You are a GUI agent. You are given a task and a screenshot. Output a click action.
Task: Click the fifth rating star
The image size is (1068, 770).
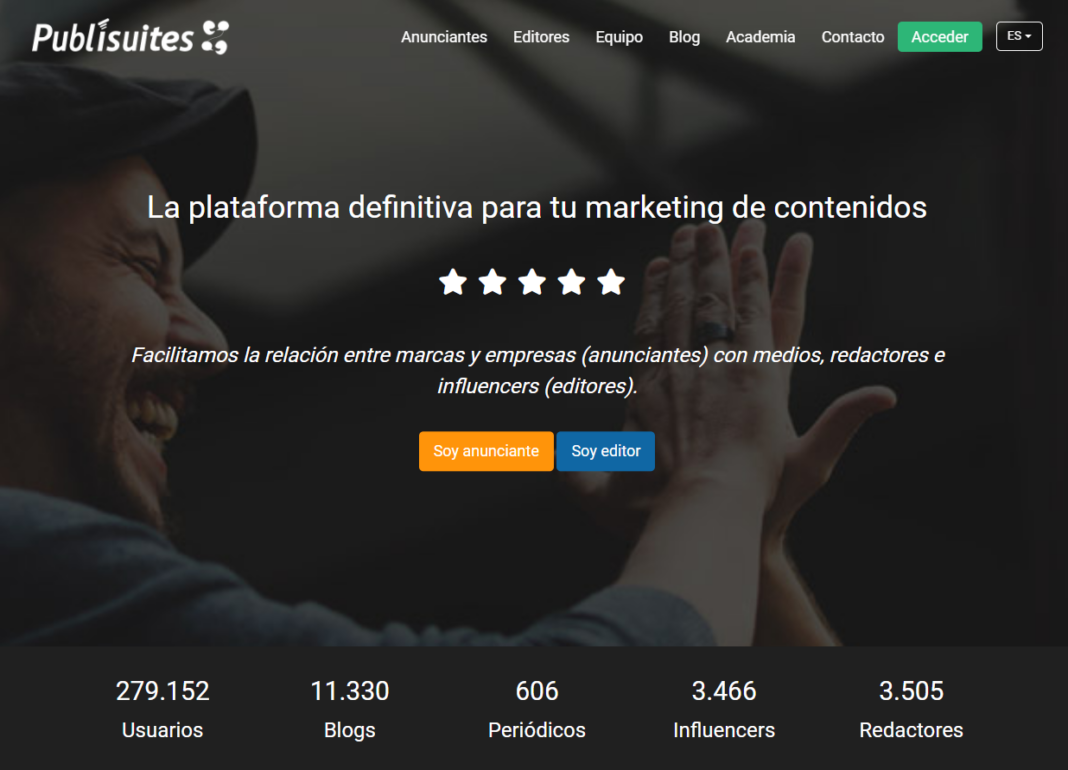click(x=611, y=281)
